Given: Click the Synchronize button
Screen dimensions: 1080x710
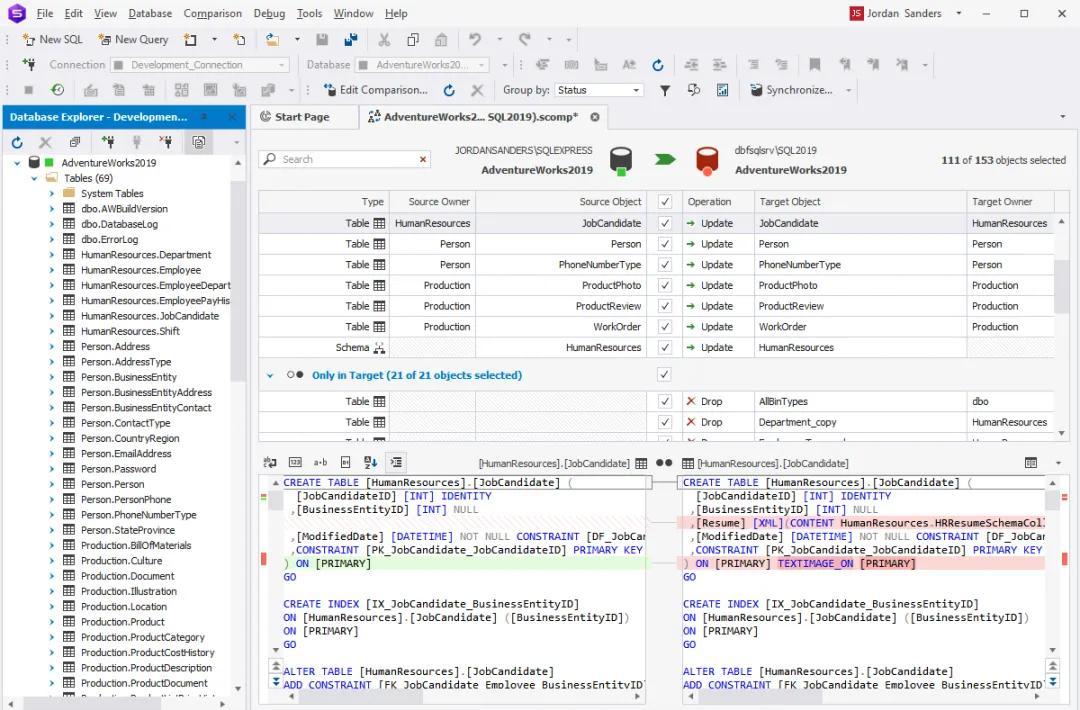Looking at the screenshot, I should (791, 90).
